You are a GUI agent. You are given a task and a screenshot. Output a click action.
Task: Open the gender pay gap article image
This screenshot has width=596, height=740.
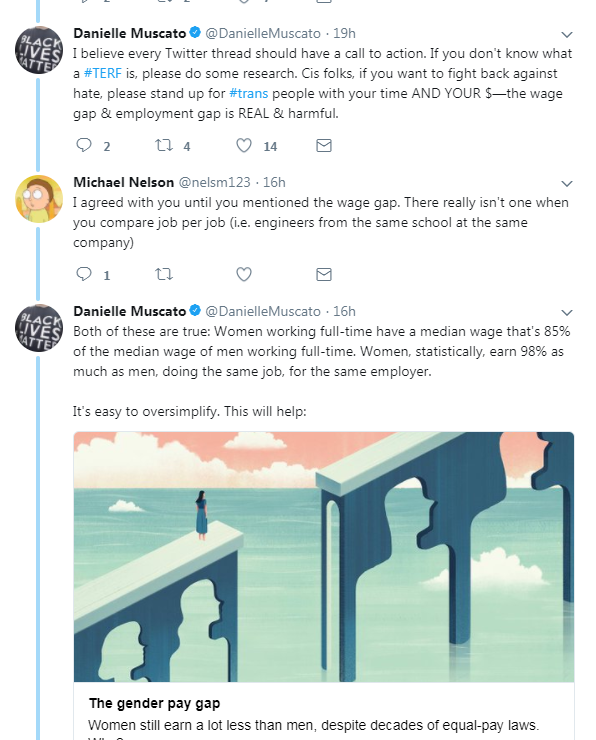click(x=324, y=556)
